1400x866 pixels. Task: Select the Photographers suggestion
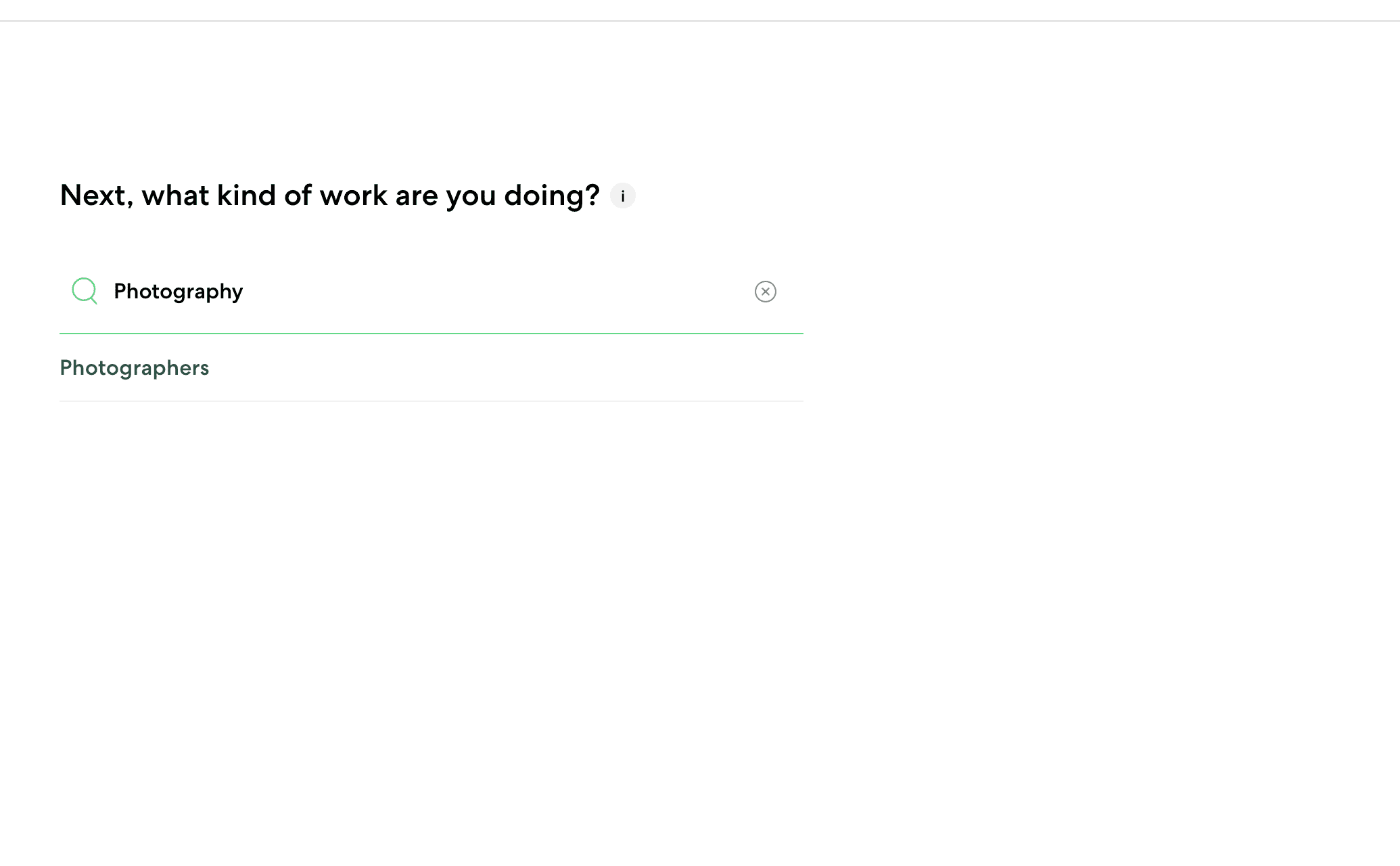pos(431,368)
